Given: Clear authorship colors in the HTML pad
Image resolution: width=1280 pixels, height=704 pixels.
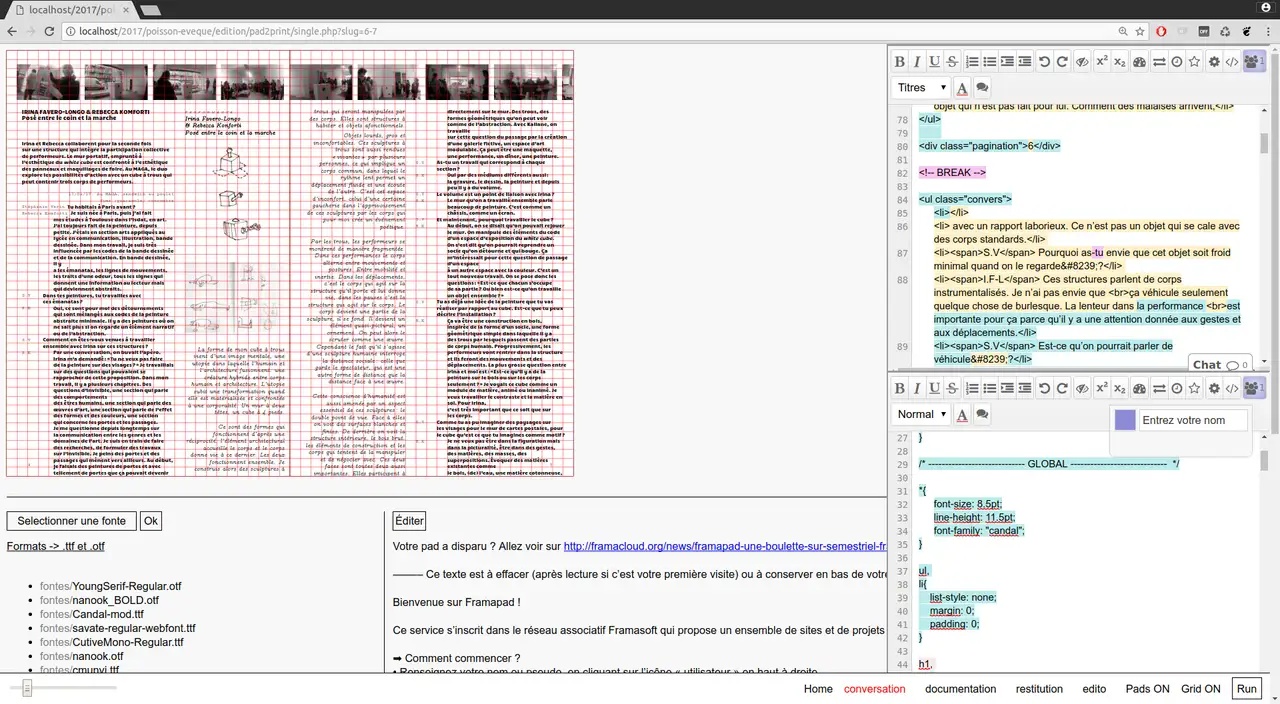Looking at the screenshot, I should [x=1081, y=62].
